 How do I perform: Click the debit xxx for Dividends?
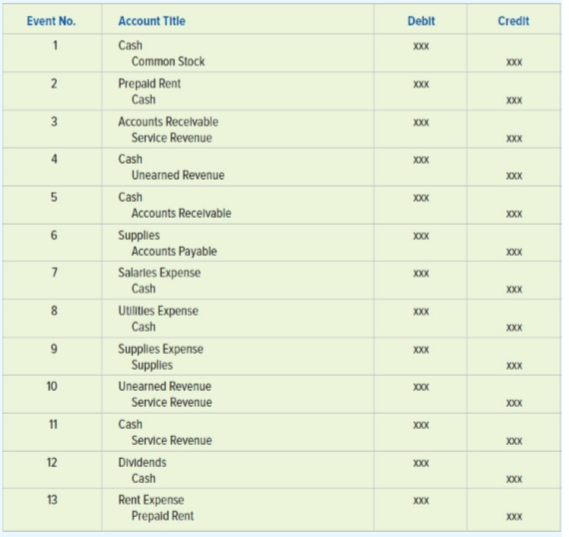(x=421, y=463)
